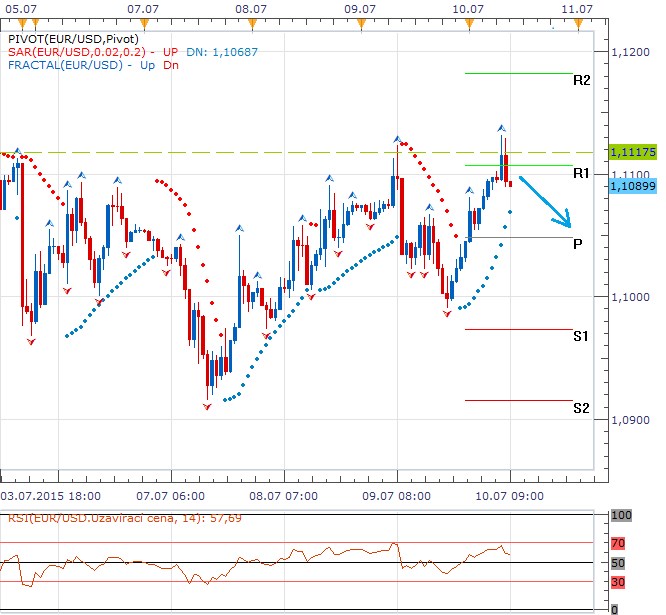The image size is (666, 615).
Task: Click the PIVOT(EUR/USD,Pivot) indicator label
Action: pyautogui.click(x=73, y=39)
